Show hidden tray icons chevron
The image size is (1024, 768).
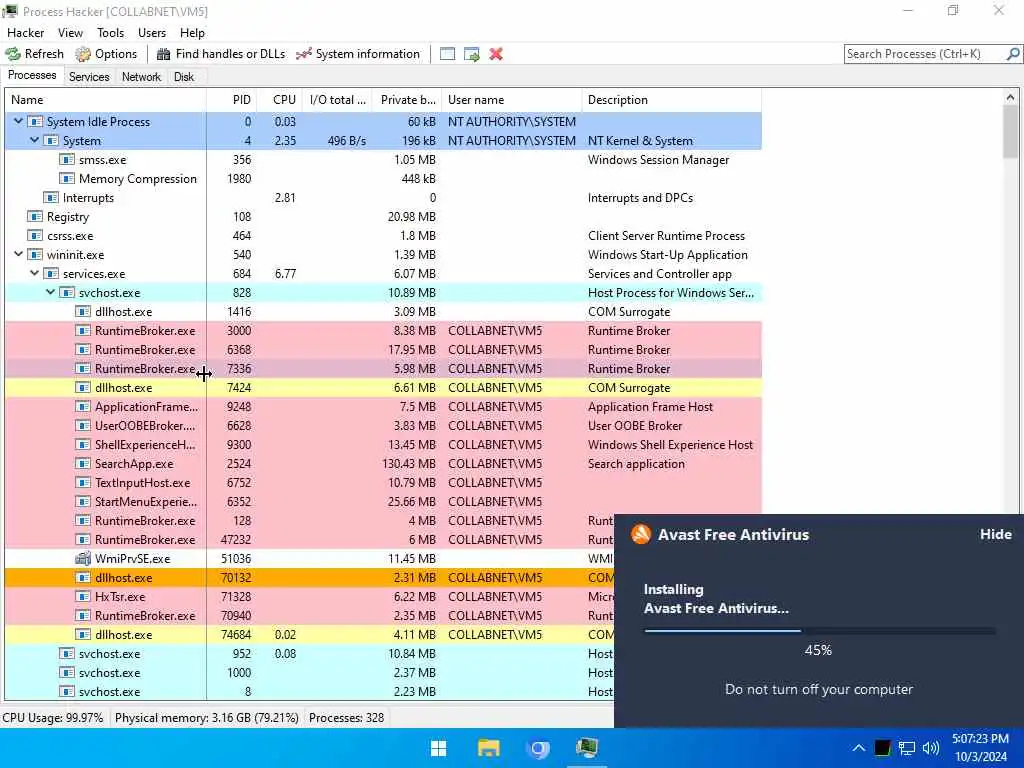point(859,748)
